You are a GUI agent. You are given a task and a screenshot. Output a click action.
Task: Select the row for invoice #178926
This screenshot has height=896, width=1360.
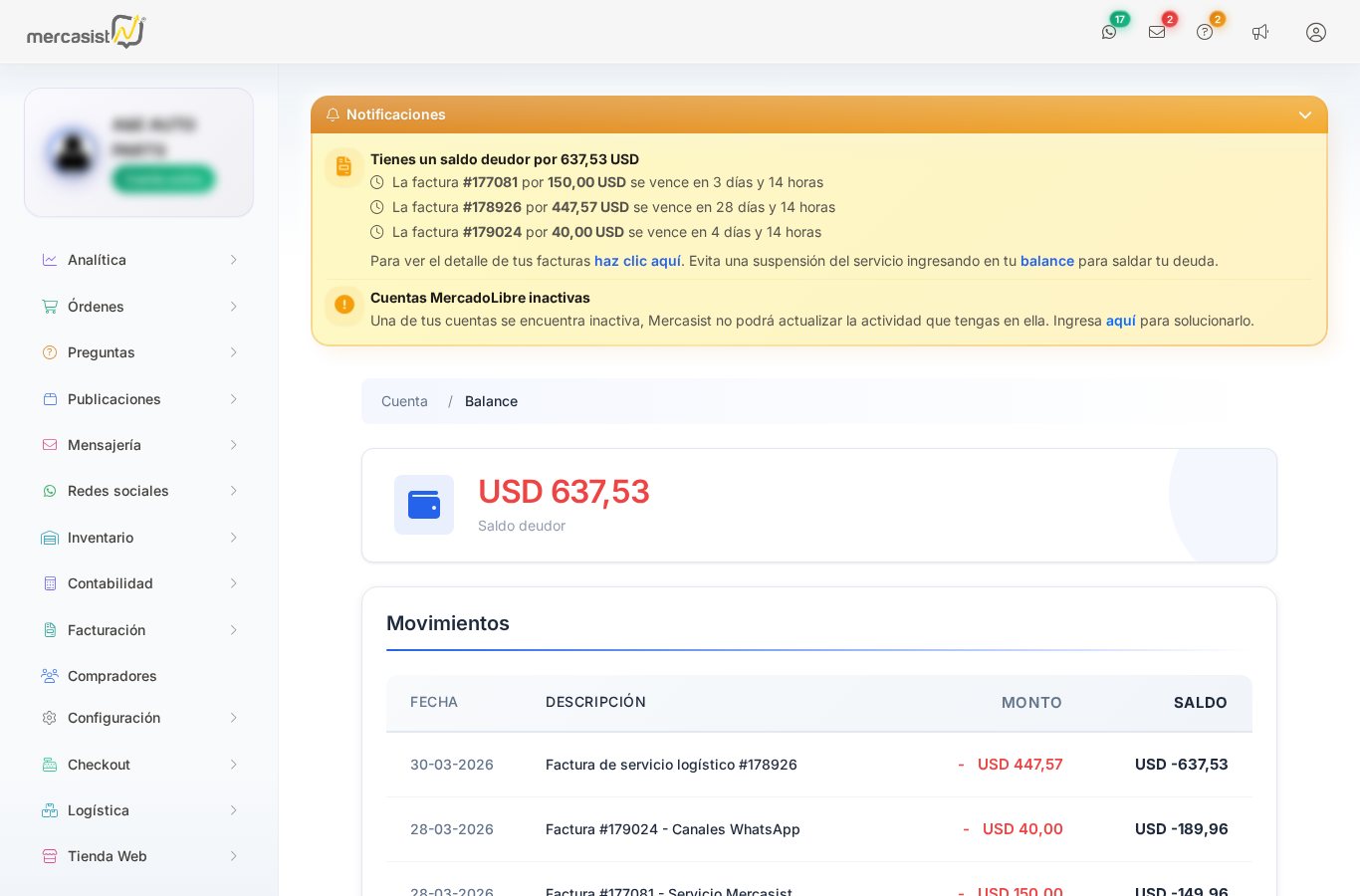(819, 765)
